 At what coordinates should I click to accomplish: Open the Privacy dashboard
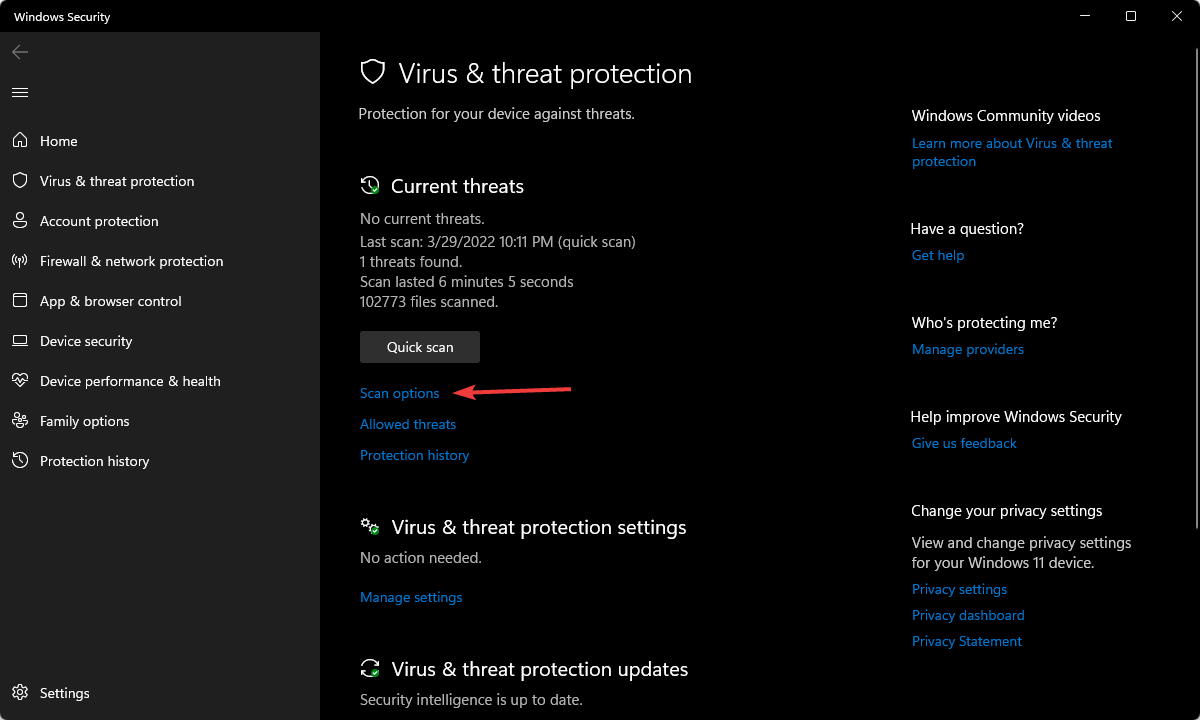pos(967,615)
